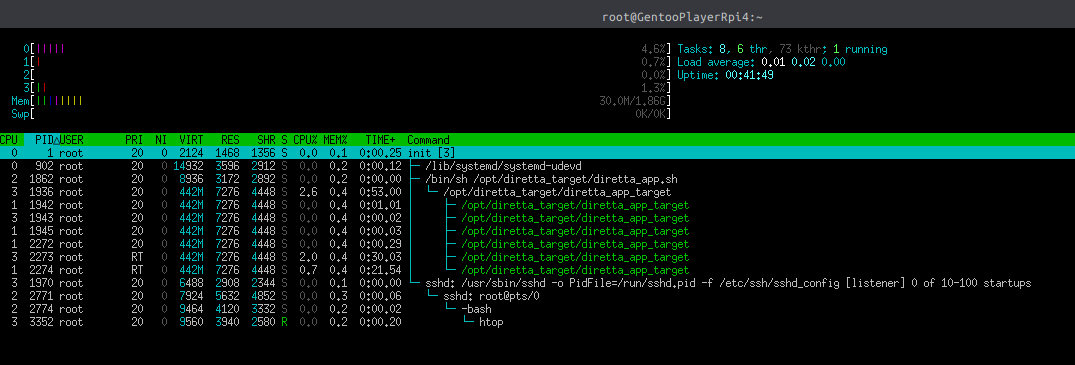Select process with PID 1936
Screen dimensions: 1075x365
(x=538, y=191)
